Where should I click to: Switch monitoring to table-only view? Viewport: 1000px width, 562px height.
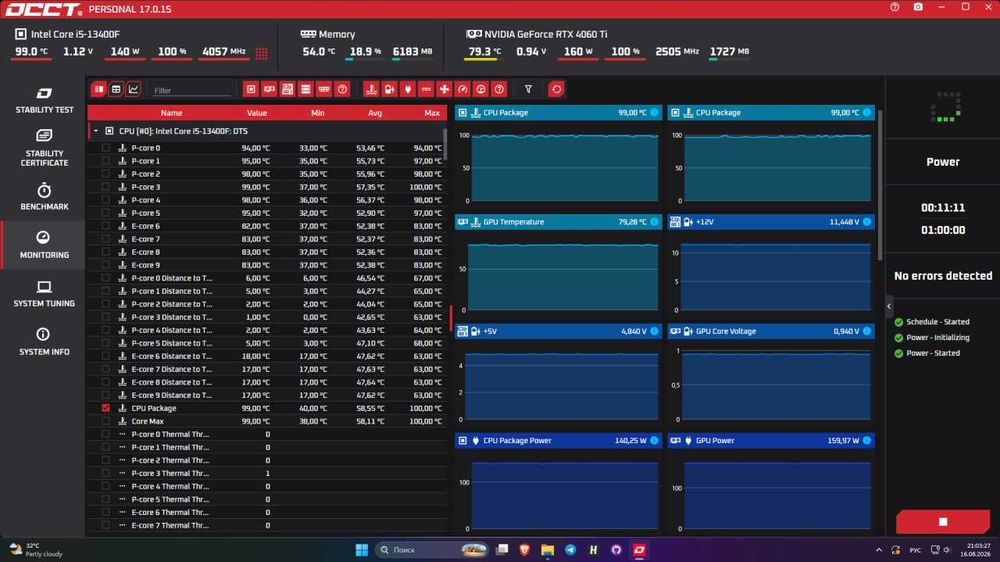coord(116,89)
